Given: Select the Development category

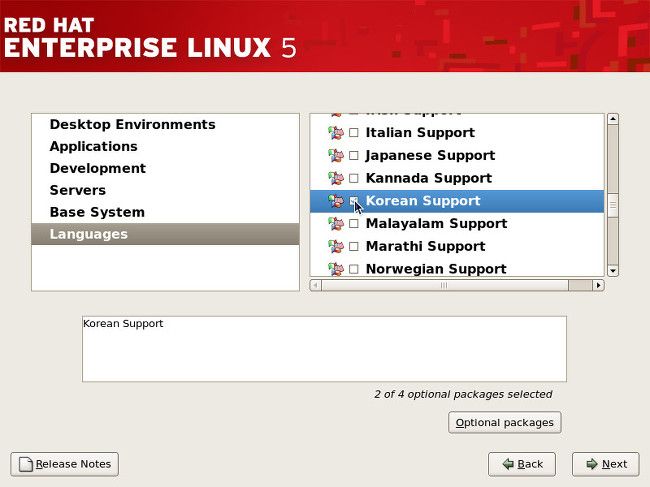Looking at the screenshot, I should tap(165, 168).
